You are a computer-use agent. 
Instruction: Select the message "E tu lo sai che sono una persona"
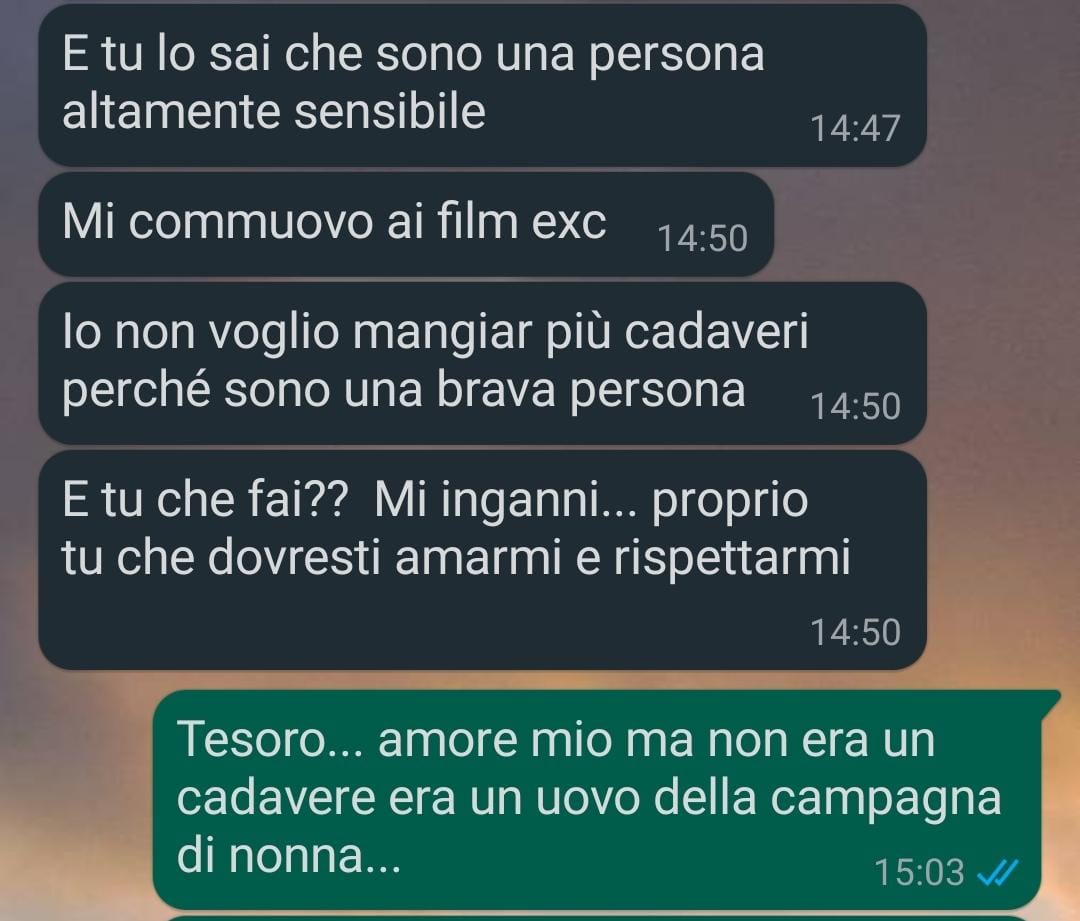pyautogui.click(x=482, y=85)
